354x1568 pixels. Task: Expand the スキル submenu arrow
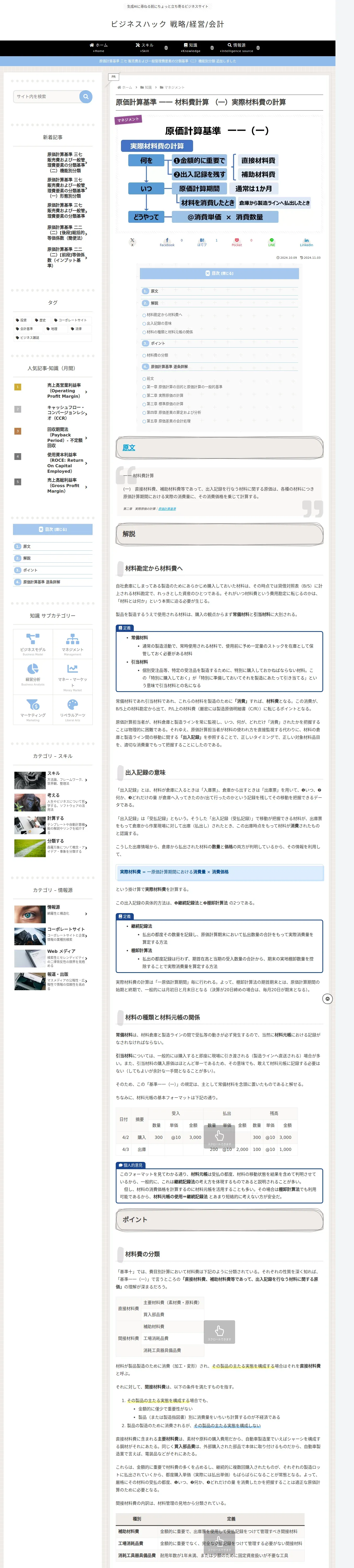click(x=166, y=48)
